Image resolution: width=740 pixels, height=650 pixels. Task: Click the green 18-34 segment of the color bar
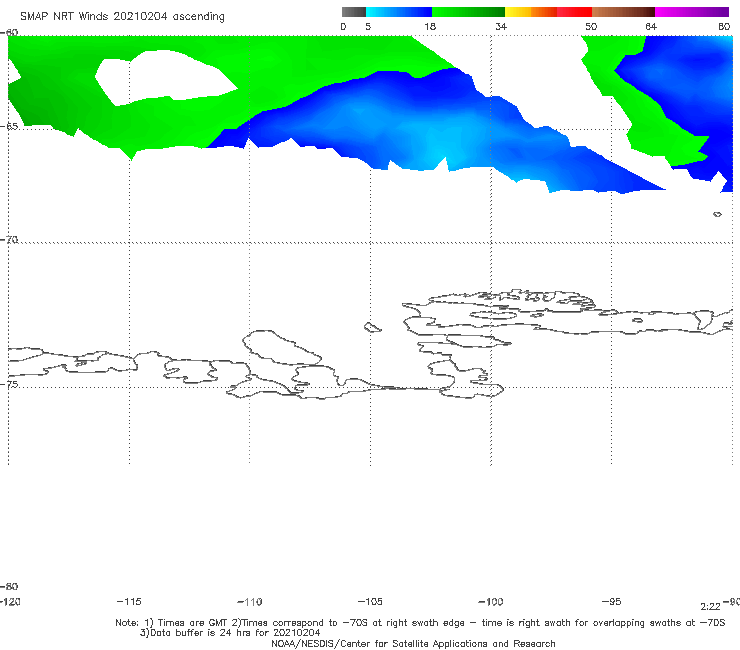coord(468,12)
